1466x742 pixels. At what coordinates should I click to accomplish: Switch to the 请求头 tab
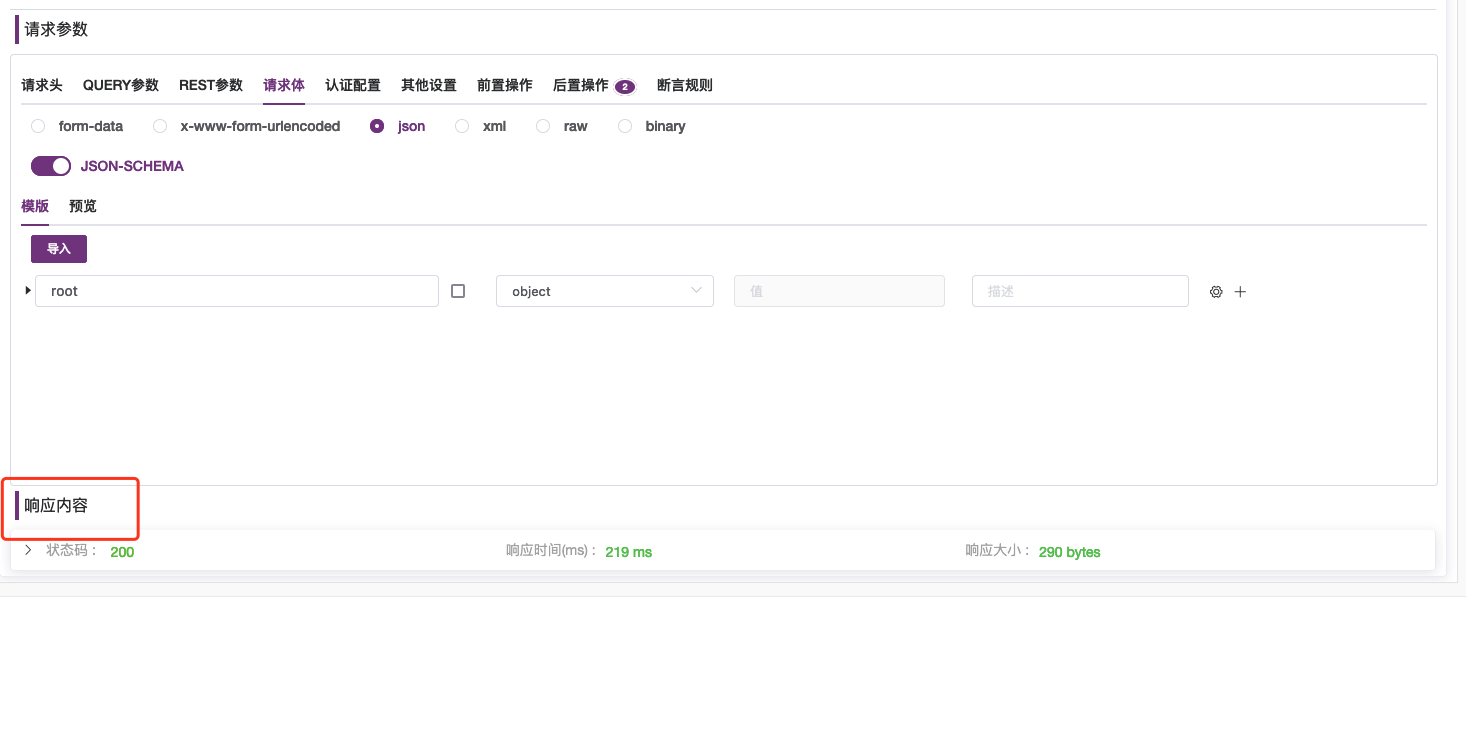pos(41,85)
